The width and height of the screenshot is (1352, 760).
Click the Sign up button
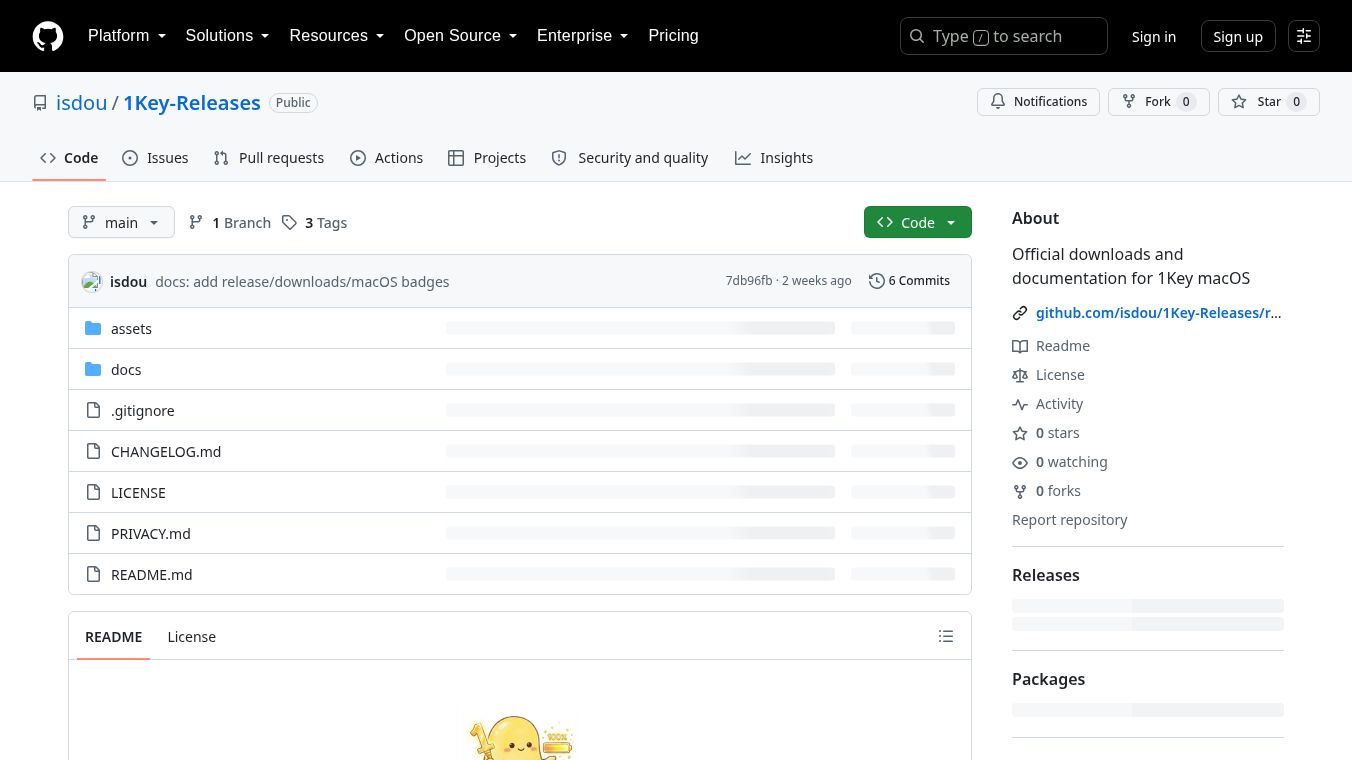(x=1238, y=36)
